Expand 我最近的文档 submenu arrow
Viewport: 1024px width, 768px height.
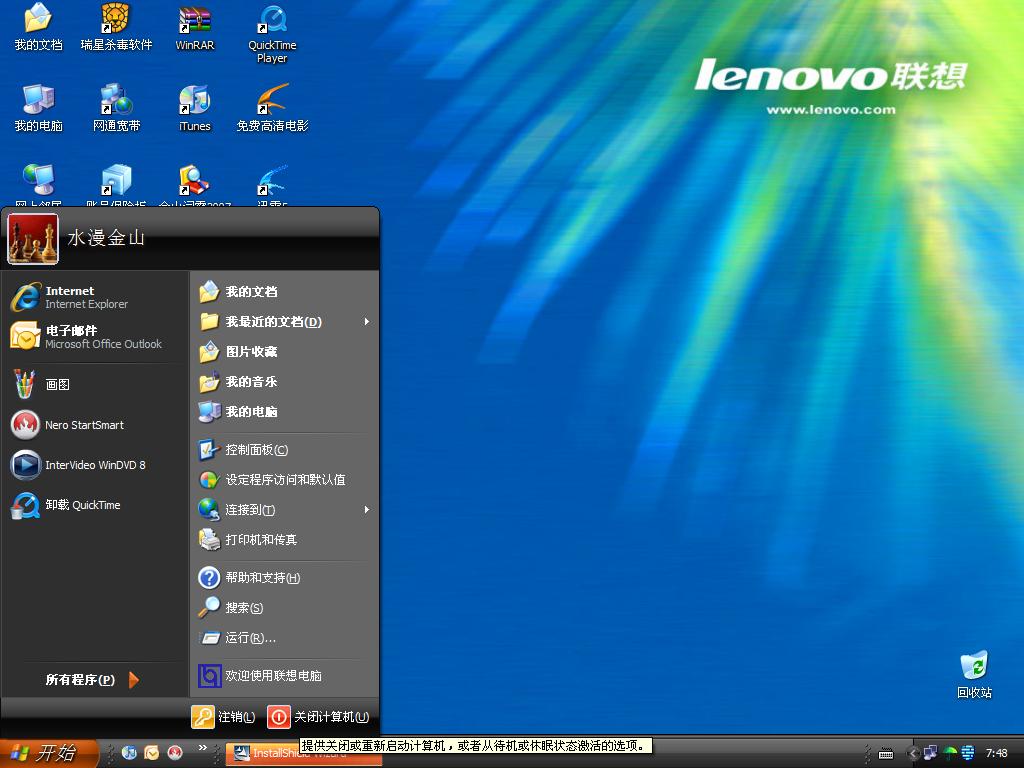pos(367,322)
